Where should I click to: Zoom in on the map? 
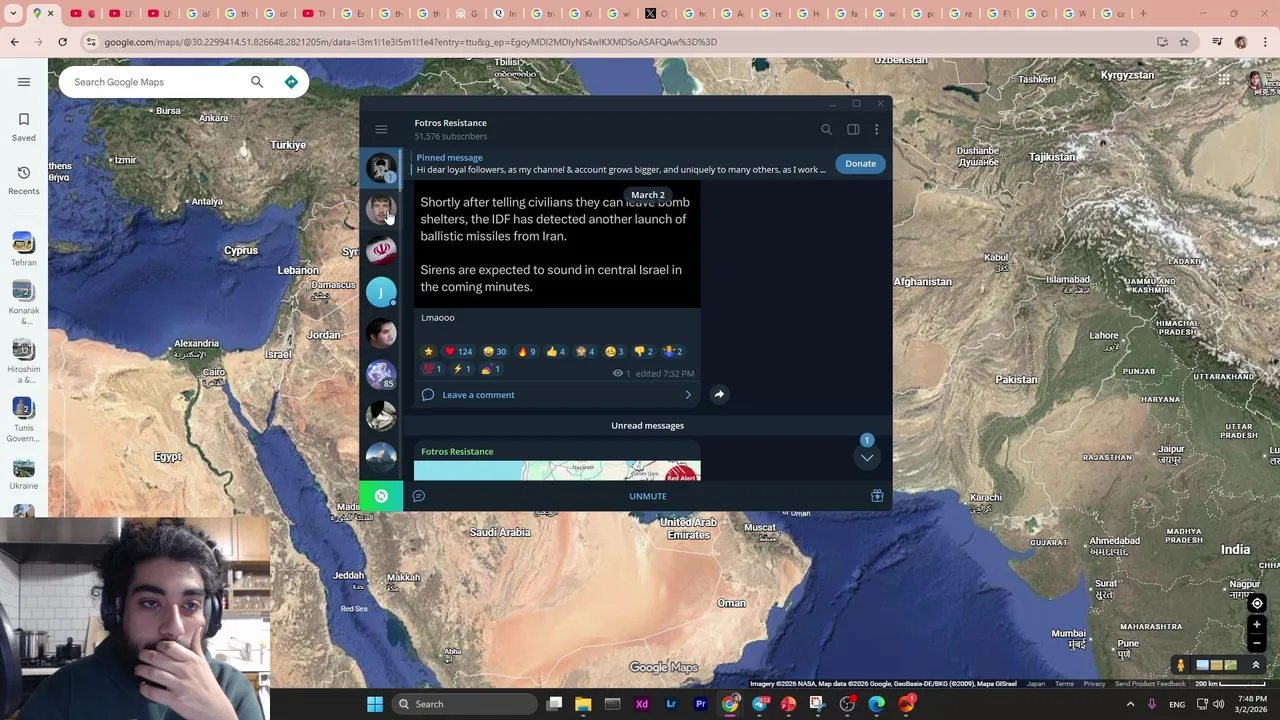tap(1257, 625)
